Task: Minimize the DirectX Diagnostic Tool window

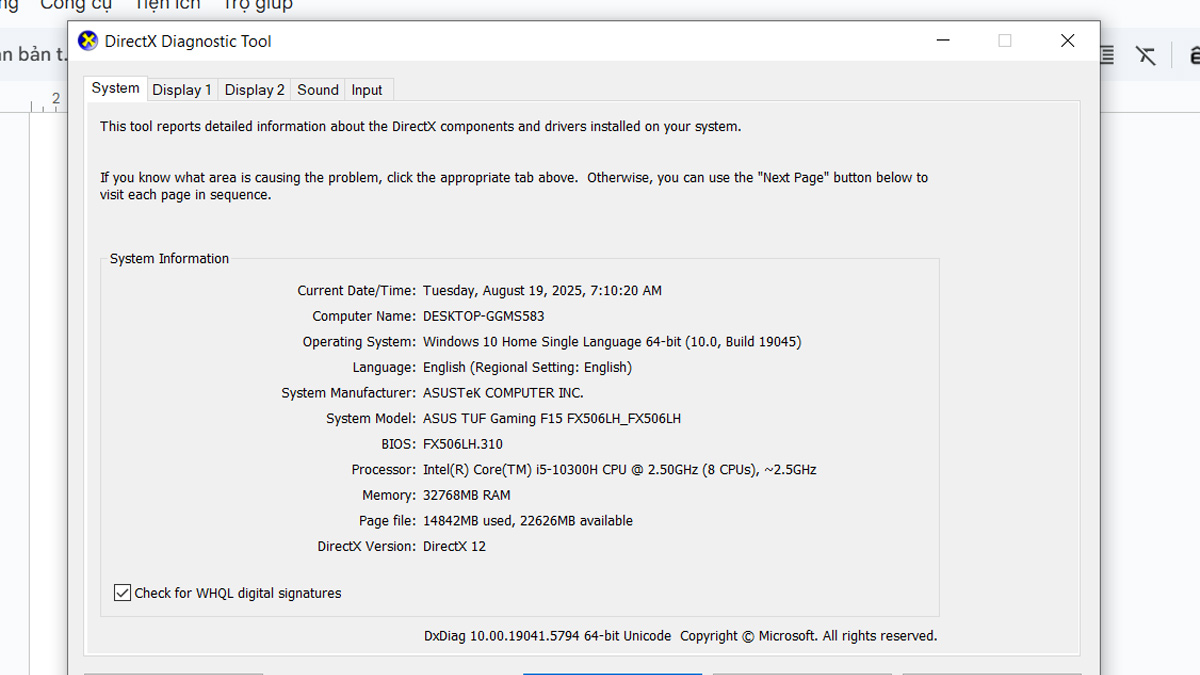Action: click(943, 41)
